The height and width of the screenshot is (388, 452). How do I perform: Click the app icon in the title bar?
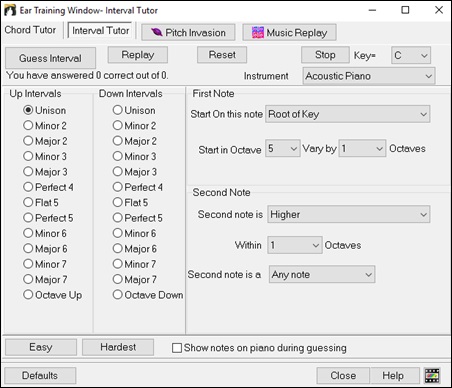click(x=10, y=10)
